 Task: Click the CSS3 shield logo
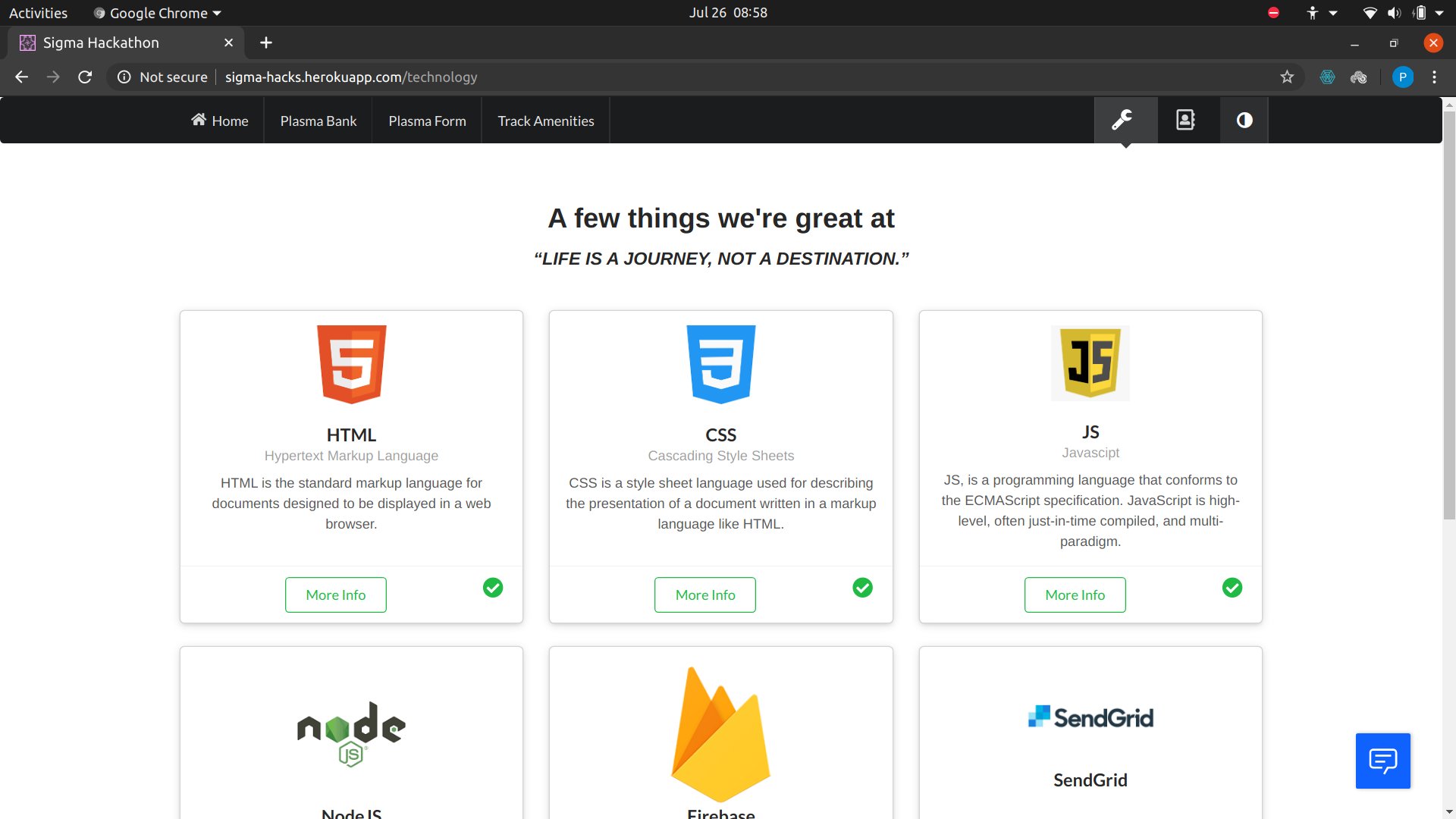(x=720, y=364)
